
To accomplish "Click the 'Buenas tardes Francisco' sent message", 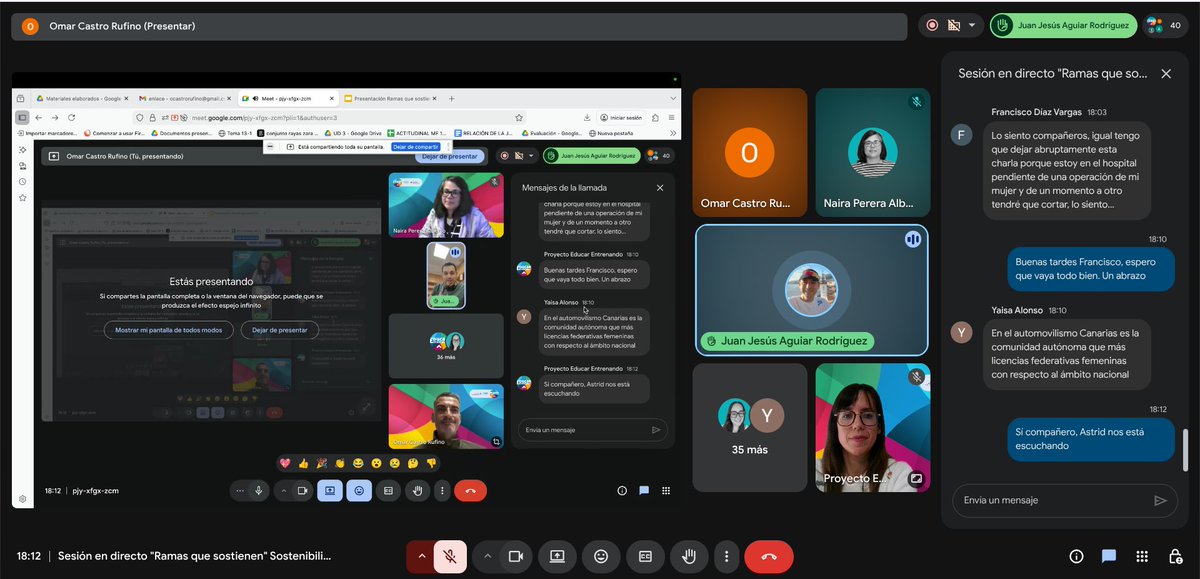I will click(x=1092, y=268).
